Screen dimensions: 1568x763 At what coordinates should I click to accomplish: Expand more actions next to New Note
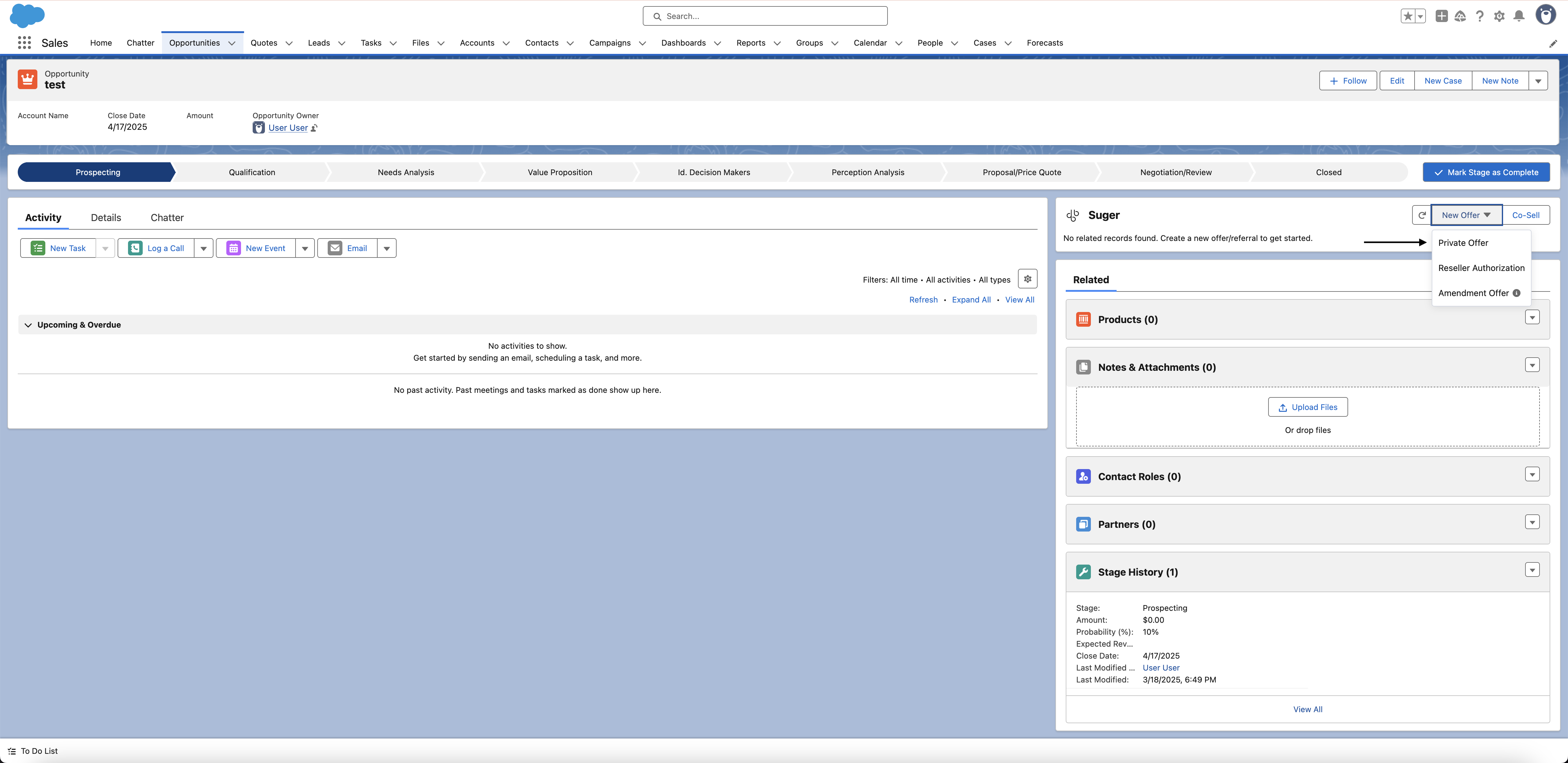click(1538, 81)
